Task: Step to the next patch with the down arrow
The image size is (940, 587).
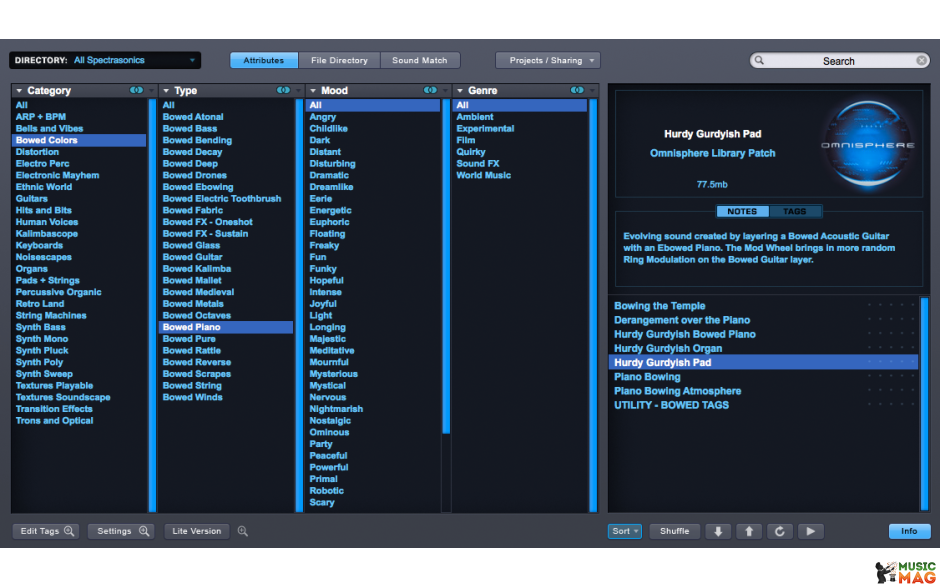Action: 718,531
